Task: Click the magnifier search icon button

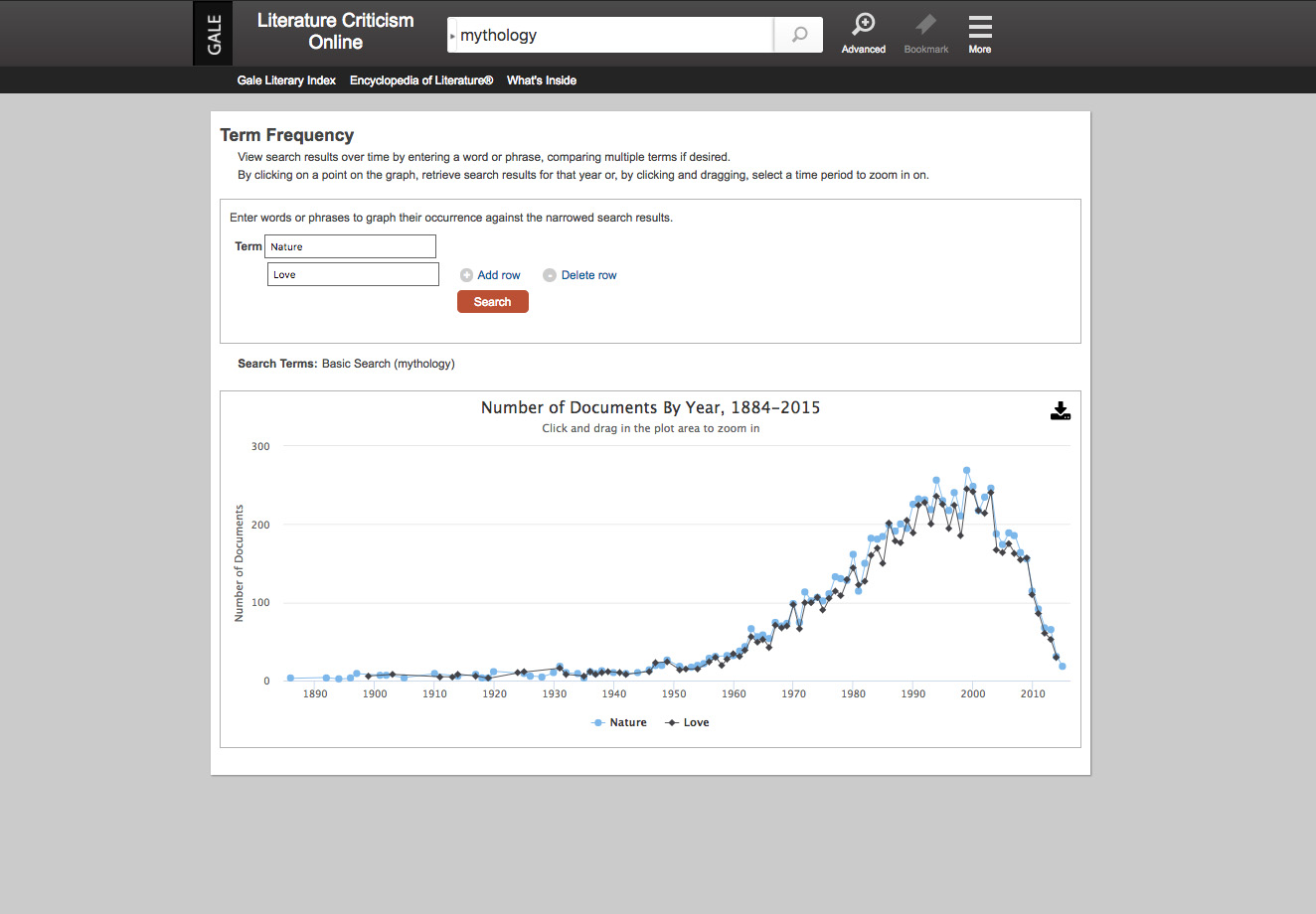Action: click(799, 35)
